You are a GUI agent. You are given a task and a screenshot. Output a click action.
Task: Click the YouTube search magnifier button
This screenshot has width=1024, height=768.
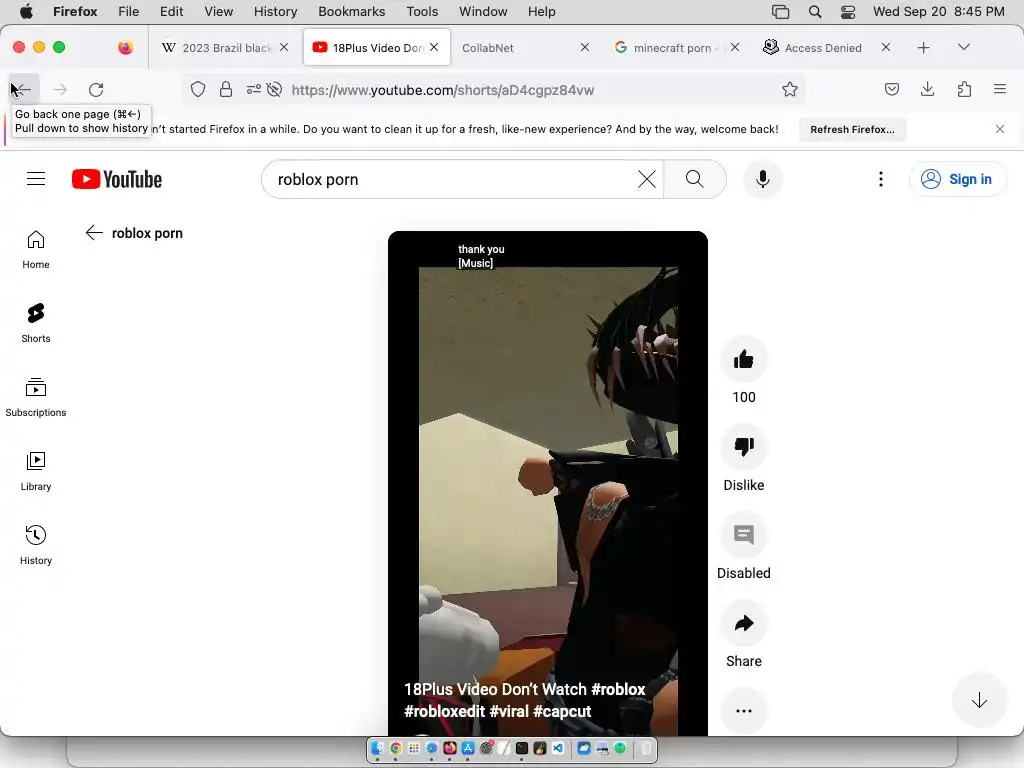[x=695, y=179]
